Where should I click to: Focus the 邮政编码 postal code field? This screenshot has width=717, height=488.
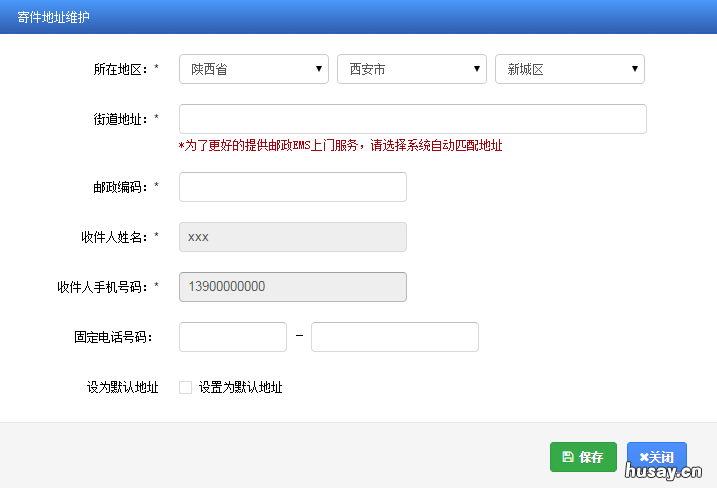click(292, 187)
